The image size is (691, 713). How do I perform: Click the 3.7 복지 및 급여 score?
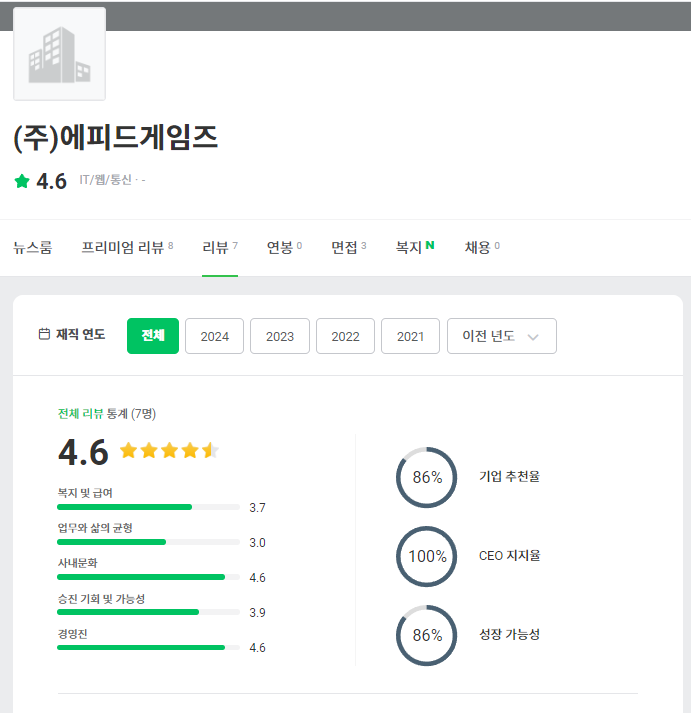coord(257,508)
